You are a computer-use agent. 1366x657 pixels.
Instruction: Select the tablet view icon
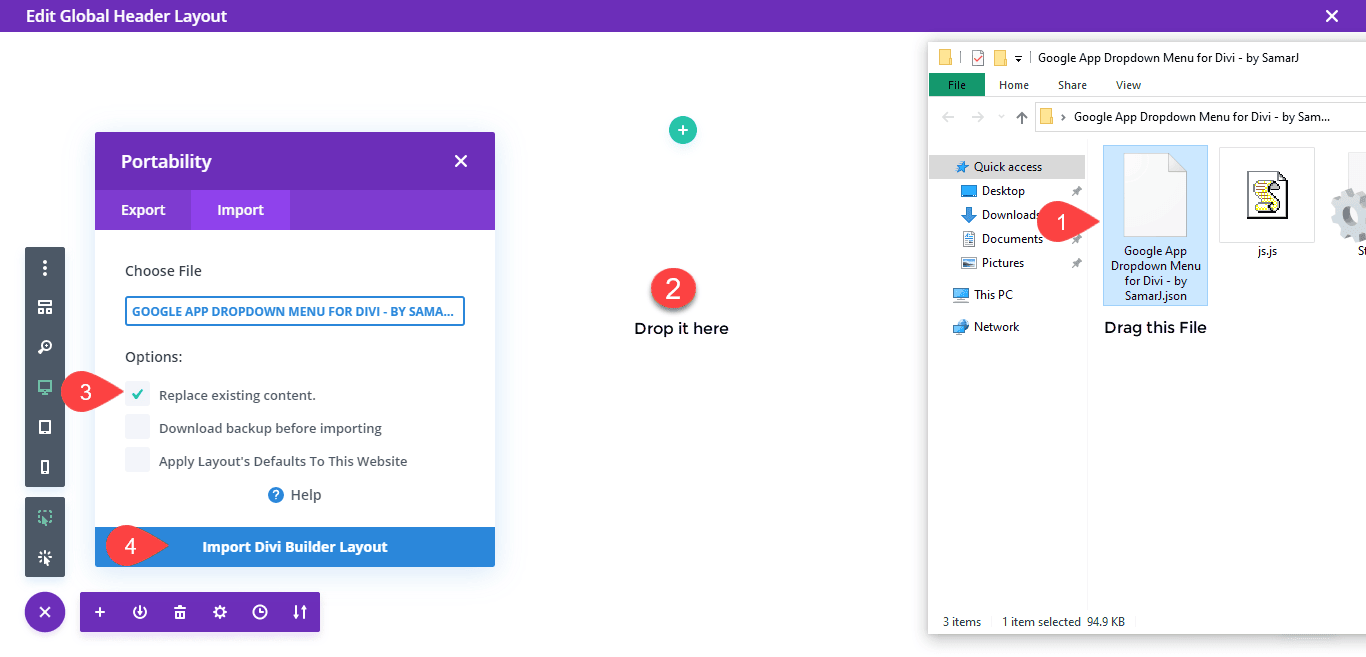(x=45, y=427)
